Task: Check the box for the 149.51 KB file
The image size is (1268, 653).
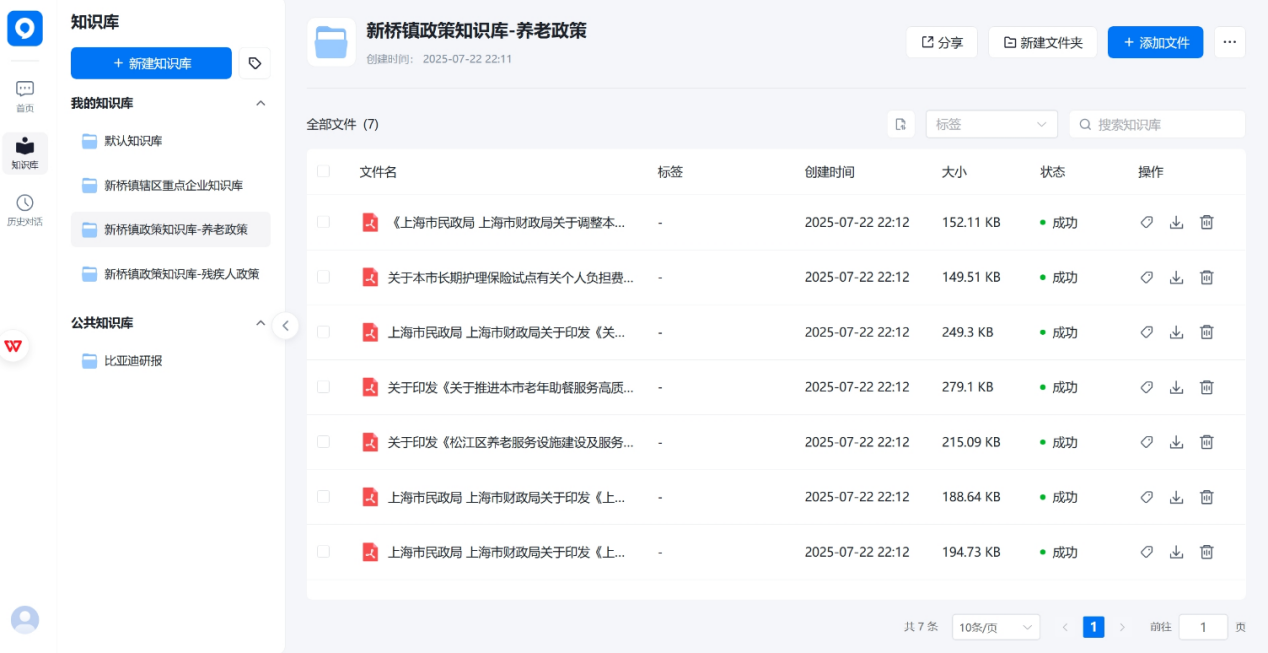Action: pyautogui.click(x=323, y=277)
